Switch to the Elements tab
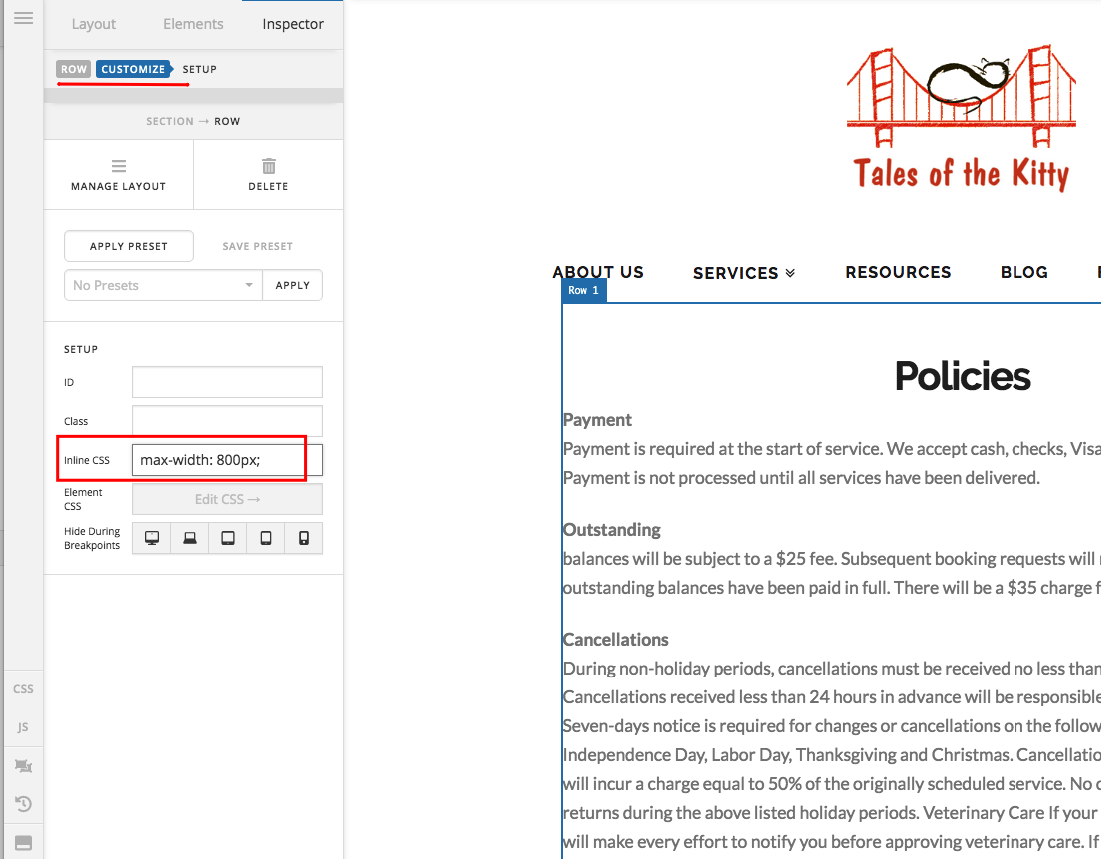Screen dimensions: 1101x859 tap(193, 24)
